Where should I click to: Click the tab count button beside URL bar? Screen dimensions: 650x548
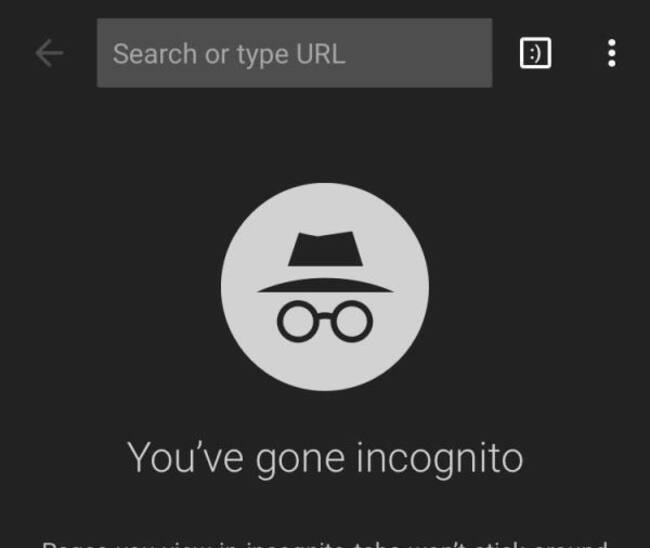(536, 53)
